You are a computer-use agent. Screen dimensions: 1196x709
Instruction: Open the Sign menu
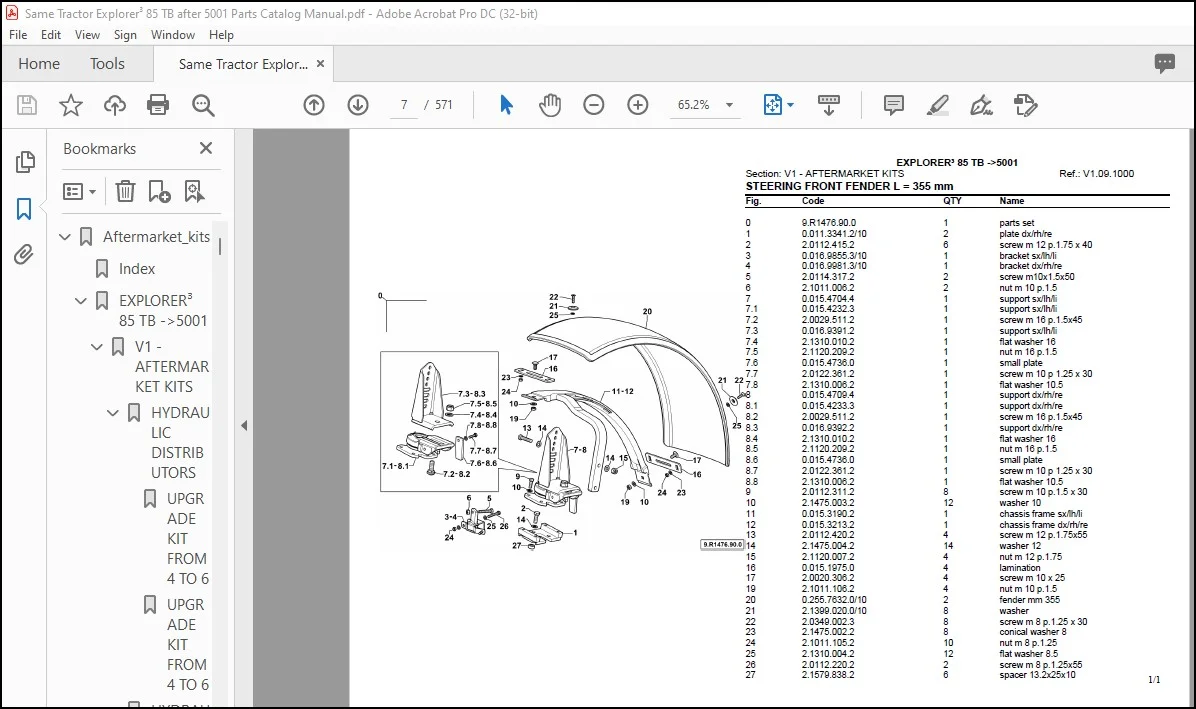[125, 35]
